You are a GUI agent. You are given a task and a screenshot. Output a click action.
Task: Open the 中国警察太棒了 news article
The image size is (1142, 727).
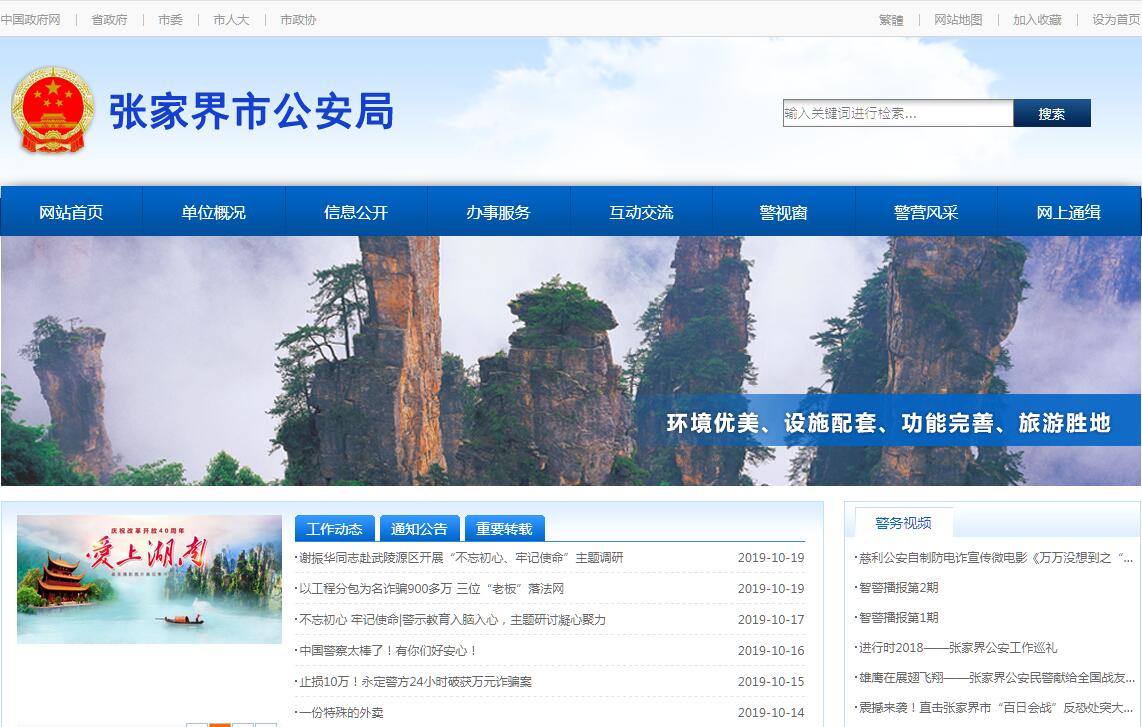pos(388,651)
